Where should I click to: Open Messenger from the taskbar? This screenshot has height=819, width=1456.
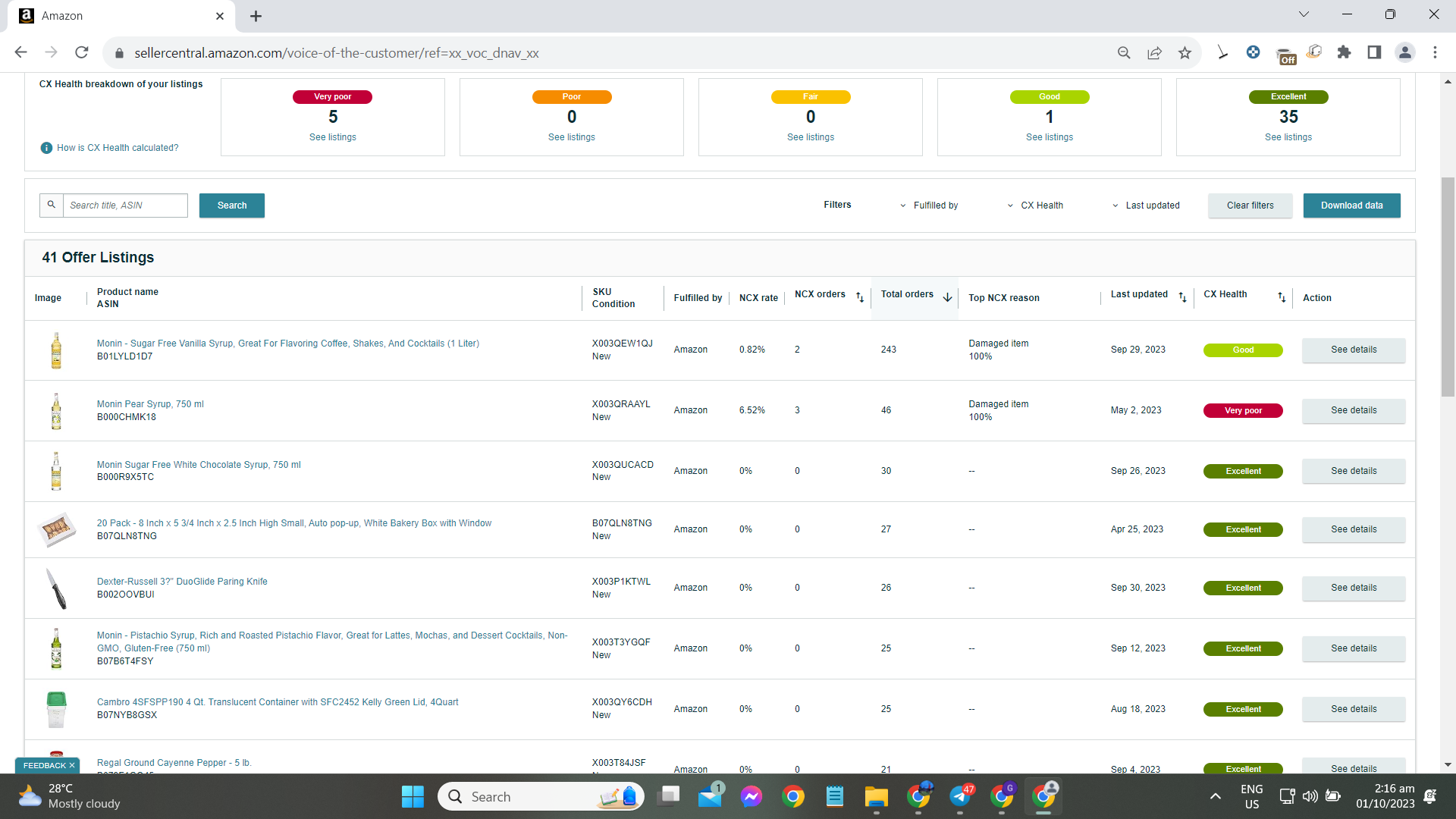752,797
